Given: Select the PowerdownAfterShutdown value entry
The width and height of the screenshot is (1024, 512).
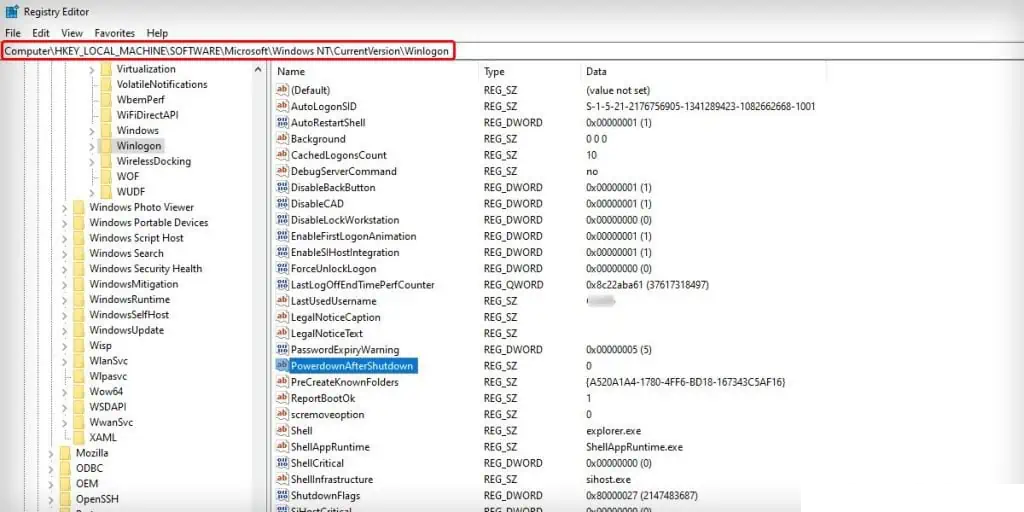Looking at the screenshot, I should pyautogui.click(x=352, y=366).
